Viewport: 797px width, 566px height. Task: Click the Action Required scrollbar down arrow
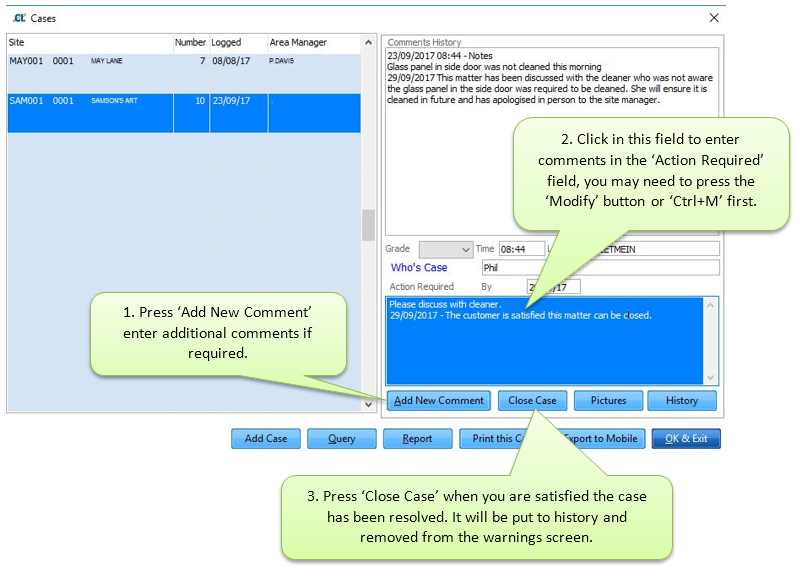click(x=711, y=378)
